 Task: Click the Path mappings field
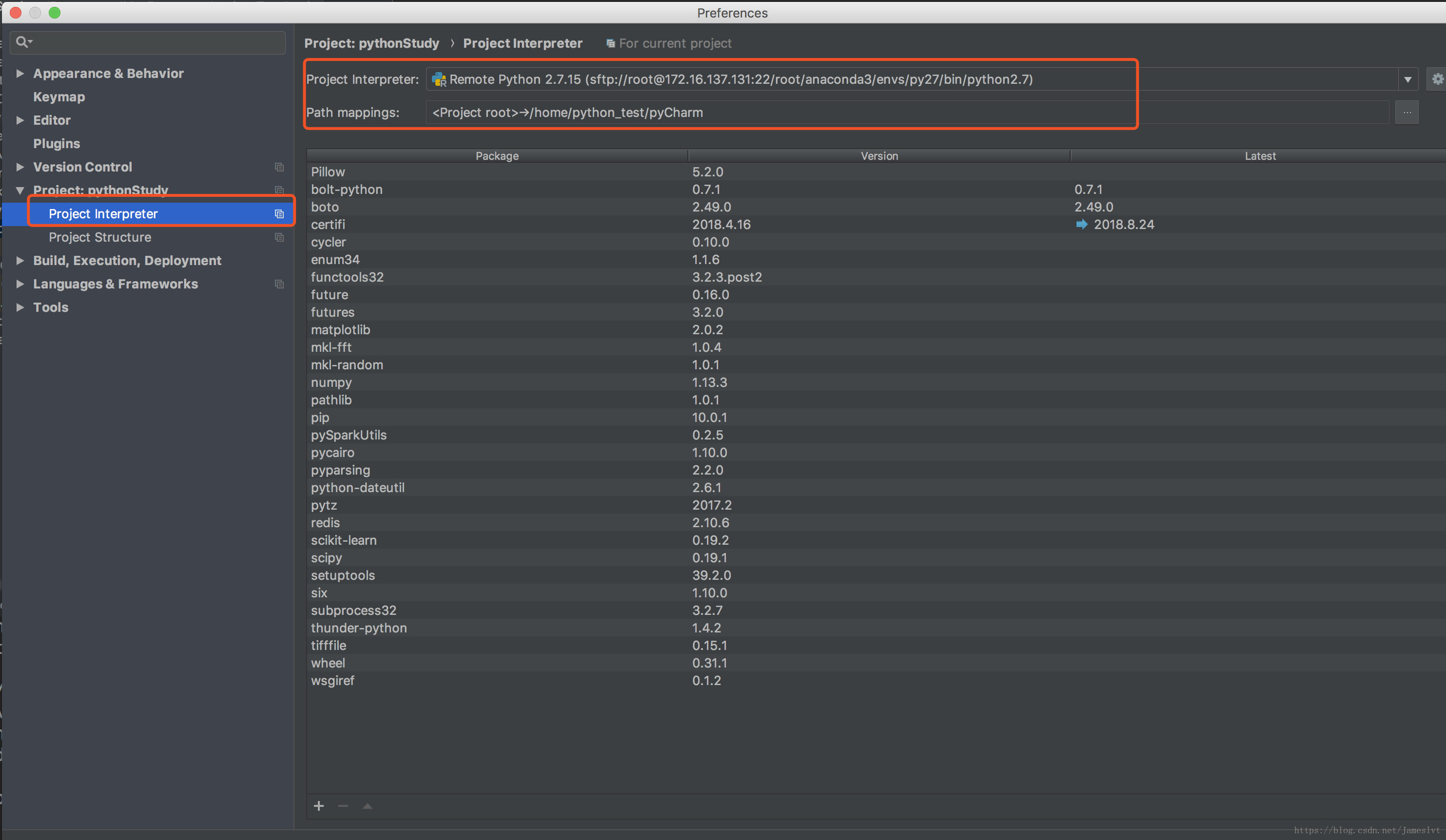pos(907,113)
